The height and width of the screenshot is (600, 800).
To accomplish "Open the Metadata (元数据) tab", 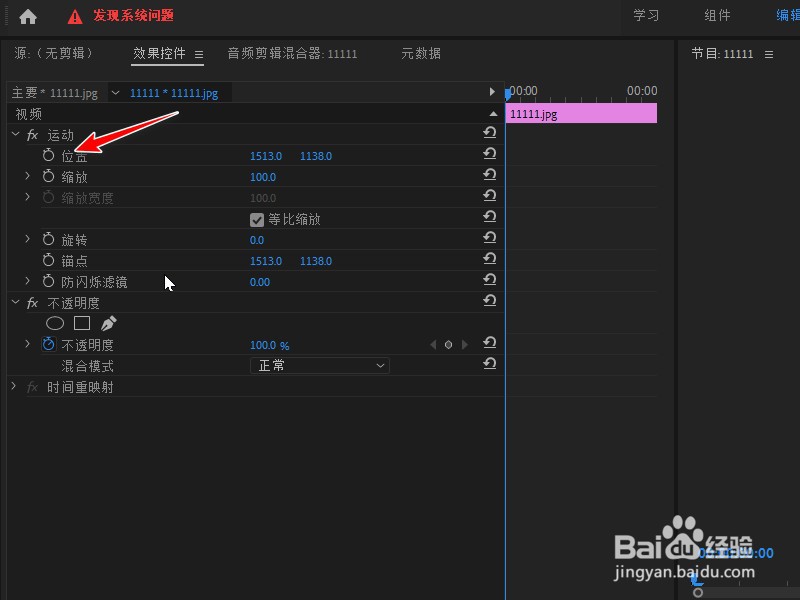I will [421, 54].
